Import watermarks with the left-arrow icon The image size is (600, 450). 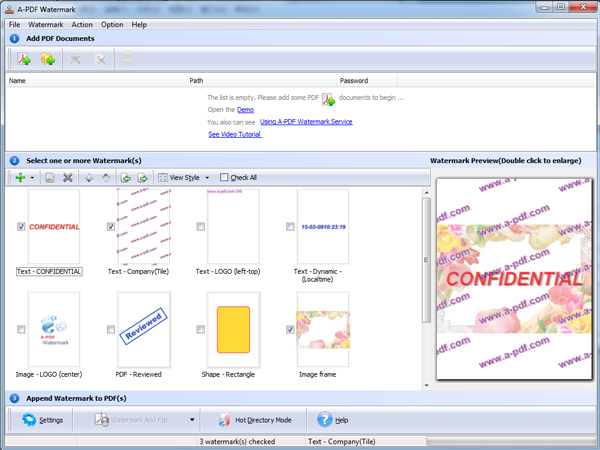pyautogui.click(x=126, y=178)
